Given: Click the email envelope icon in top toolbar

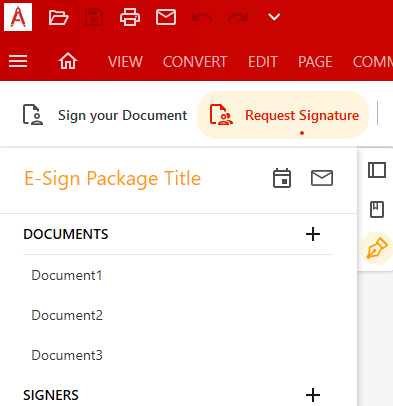Looking at the screenshot, I should coord(166,17).
